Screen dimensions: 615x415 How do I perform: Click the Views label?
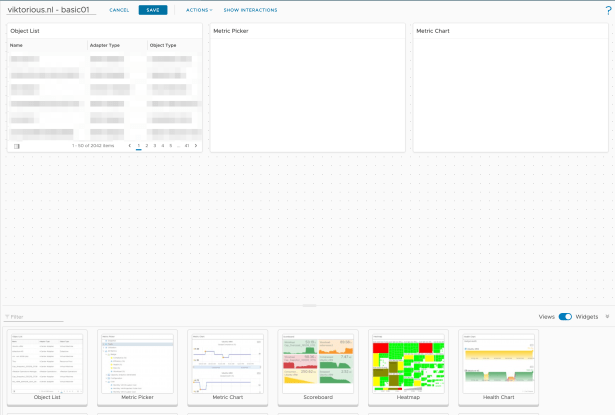point(546,317)
